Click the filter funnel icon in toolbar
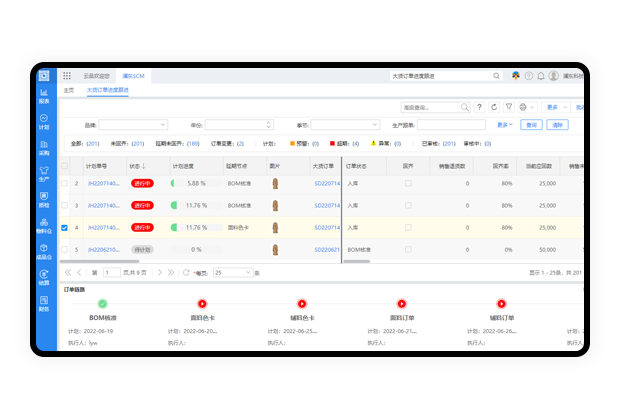620x420 pixels. [508, 107]
